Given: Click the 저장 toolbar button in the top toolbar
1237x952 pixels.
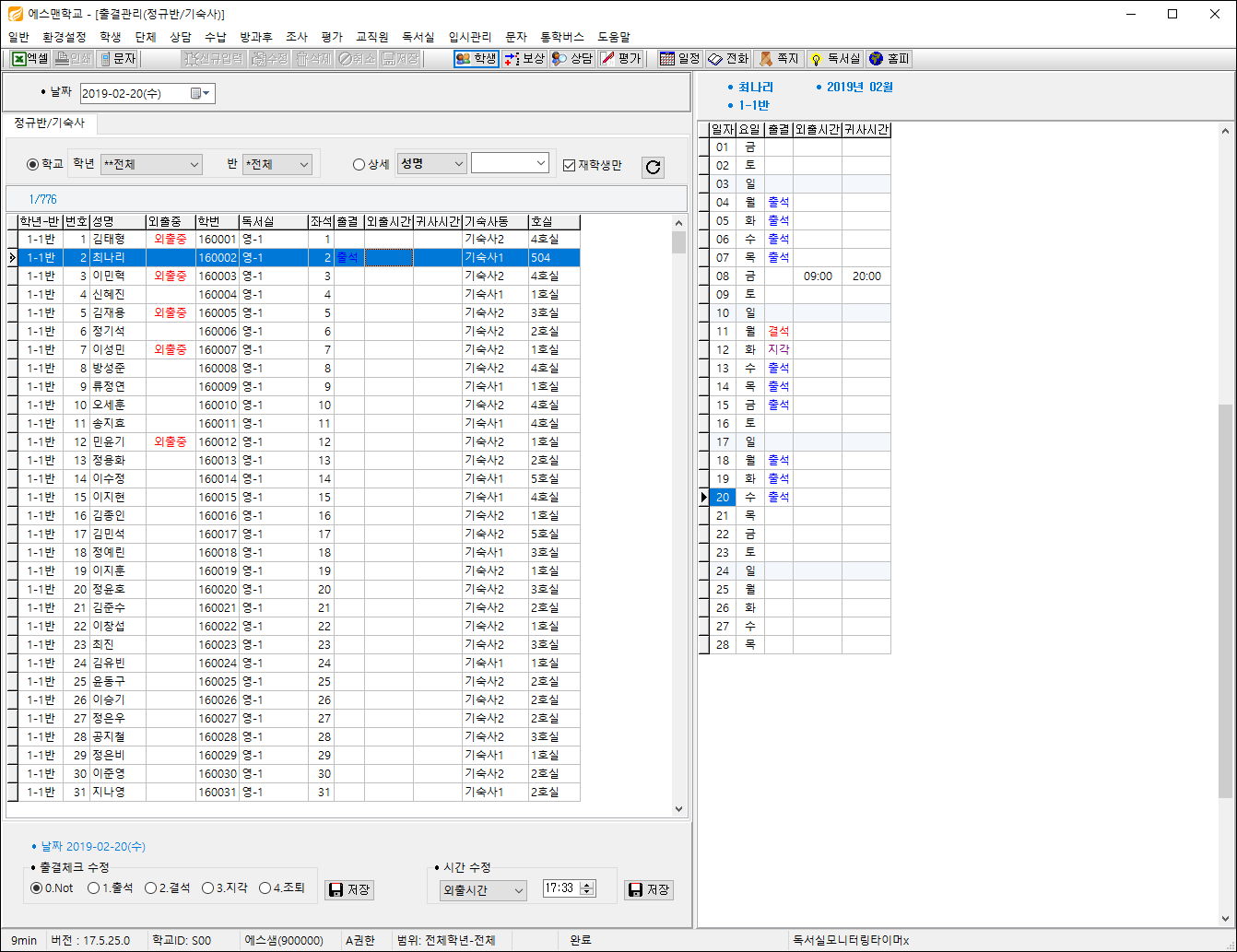Looking at the screenshot, I should [401, 59].
